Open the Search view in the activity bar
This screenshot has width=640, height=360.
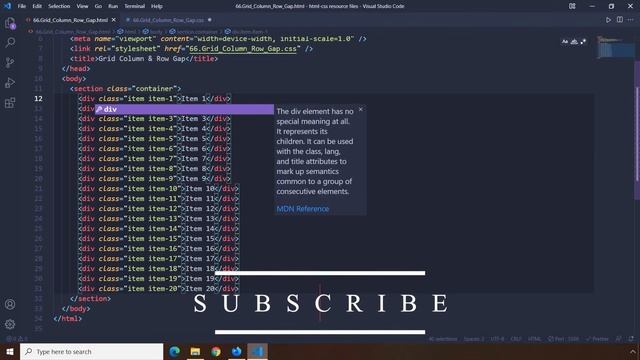(x=10, y=42)
